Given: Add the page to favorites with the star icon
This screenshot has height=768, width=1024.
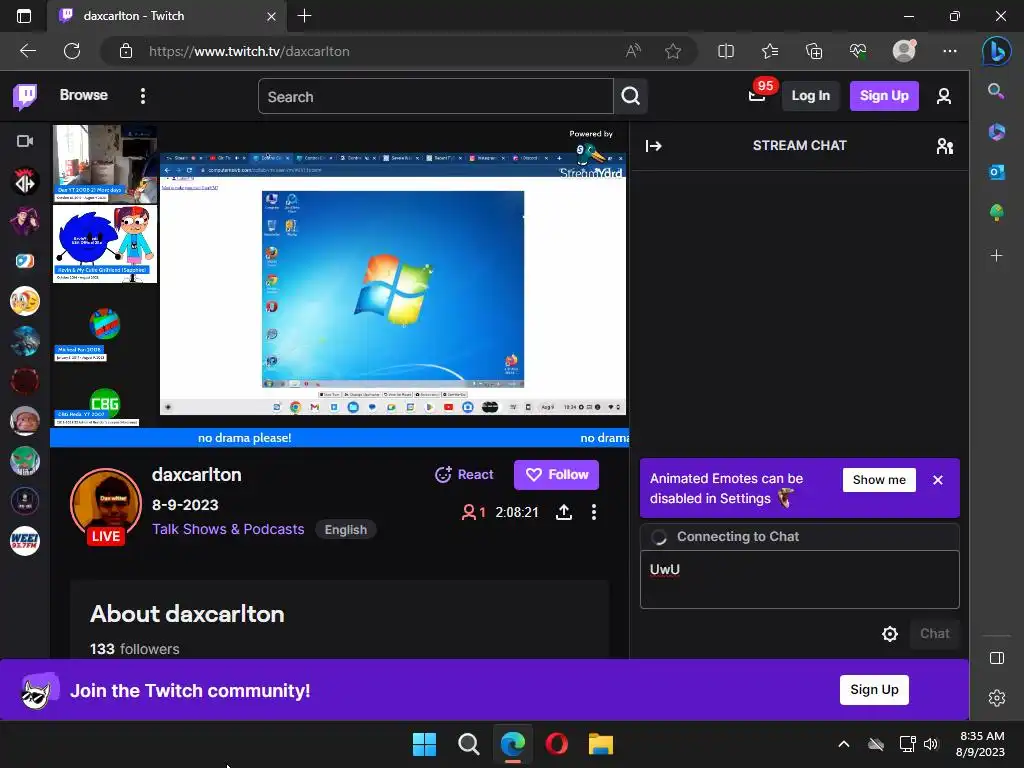Looking at the screenshot, I should (x=673, y=51).
